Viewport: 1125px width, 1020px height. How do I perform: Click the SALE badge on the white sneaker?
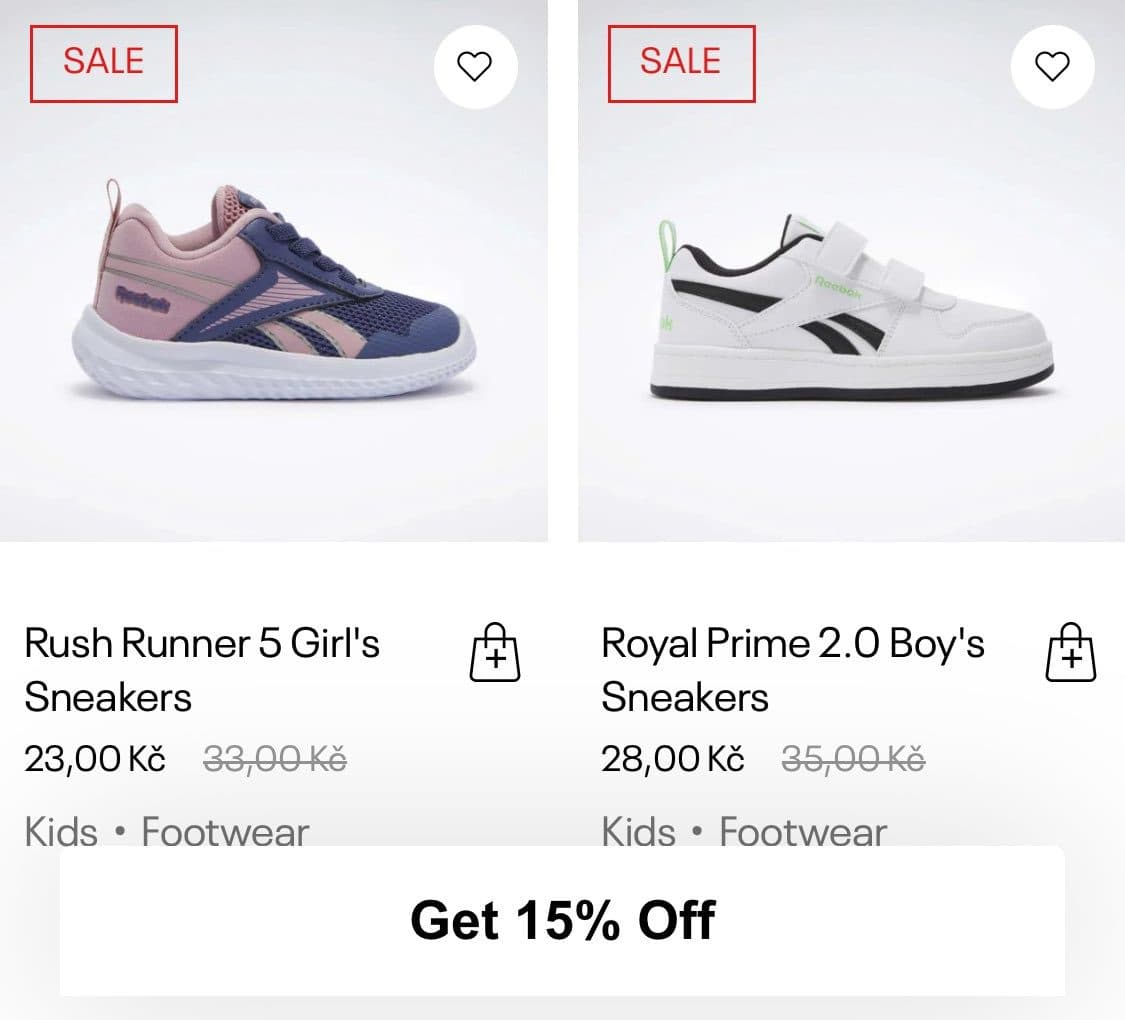[x=681, y=63]
